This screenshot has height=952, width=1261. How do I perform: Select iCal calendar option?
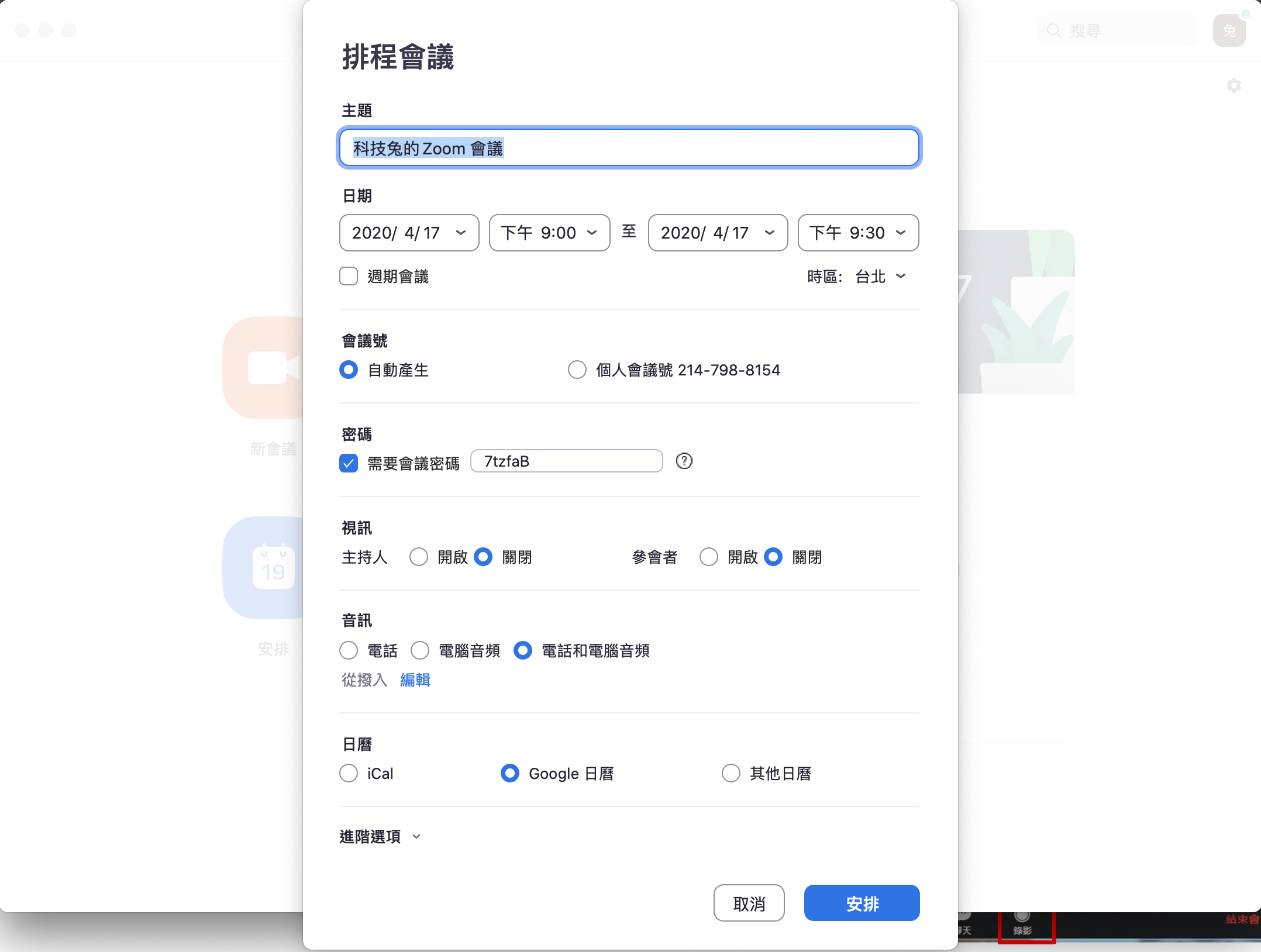tap(349, 773)
